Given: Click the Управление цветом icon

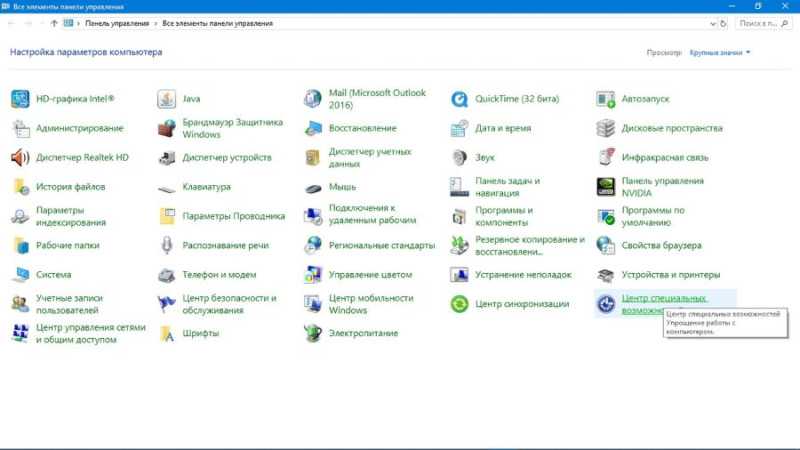Looking at the screenshot, I should click(313, 274).
